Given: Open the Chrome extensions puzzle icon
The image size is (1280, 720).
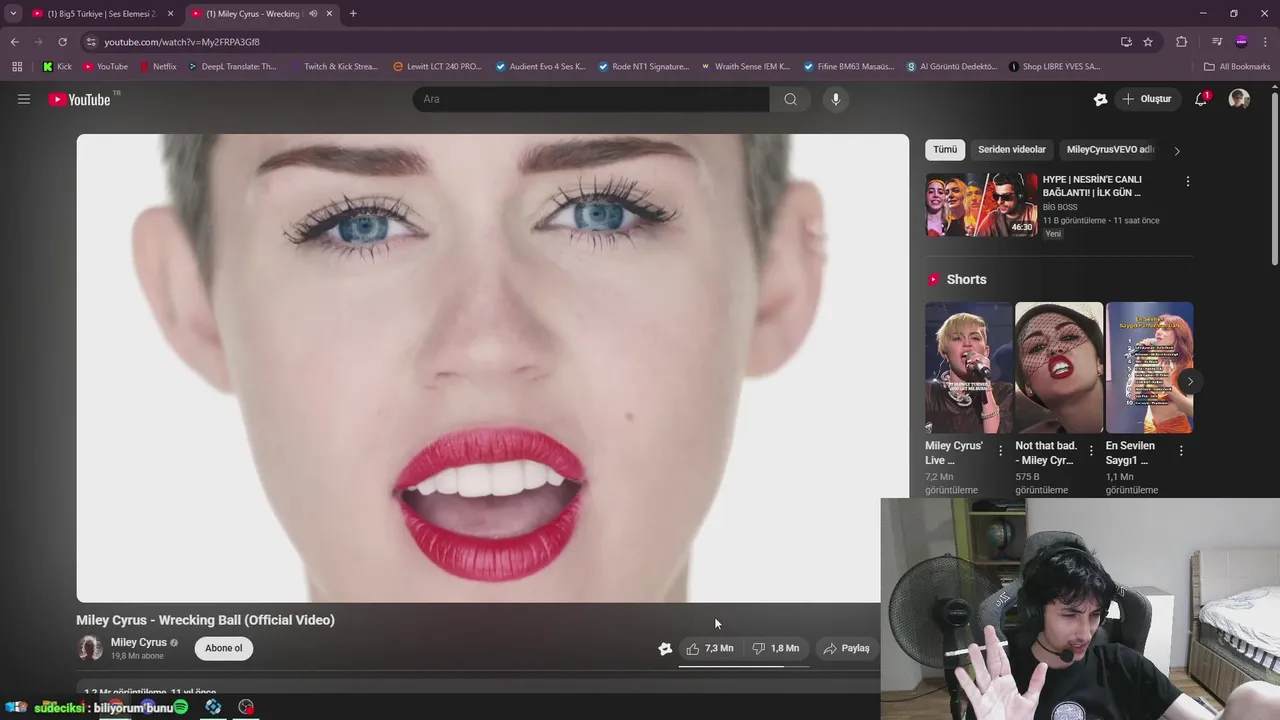Looking at the screenshot, I should (1181, 42).
